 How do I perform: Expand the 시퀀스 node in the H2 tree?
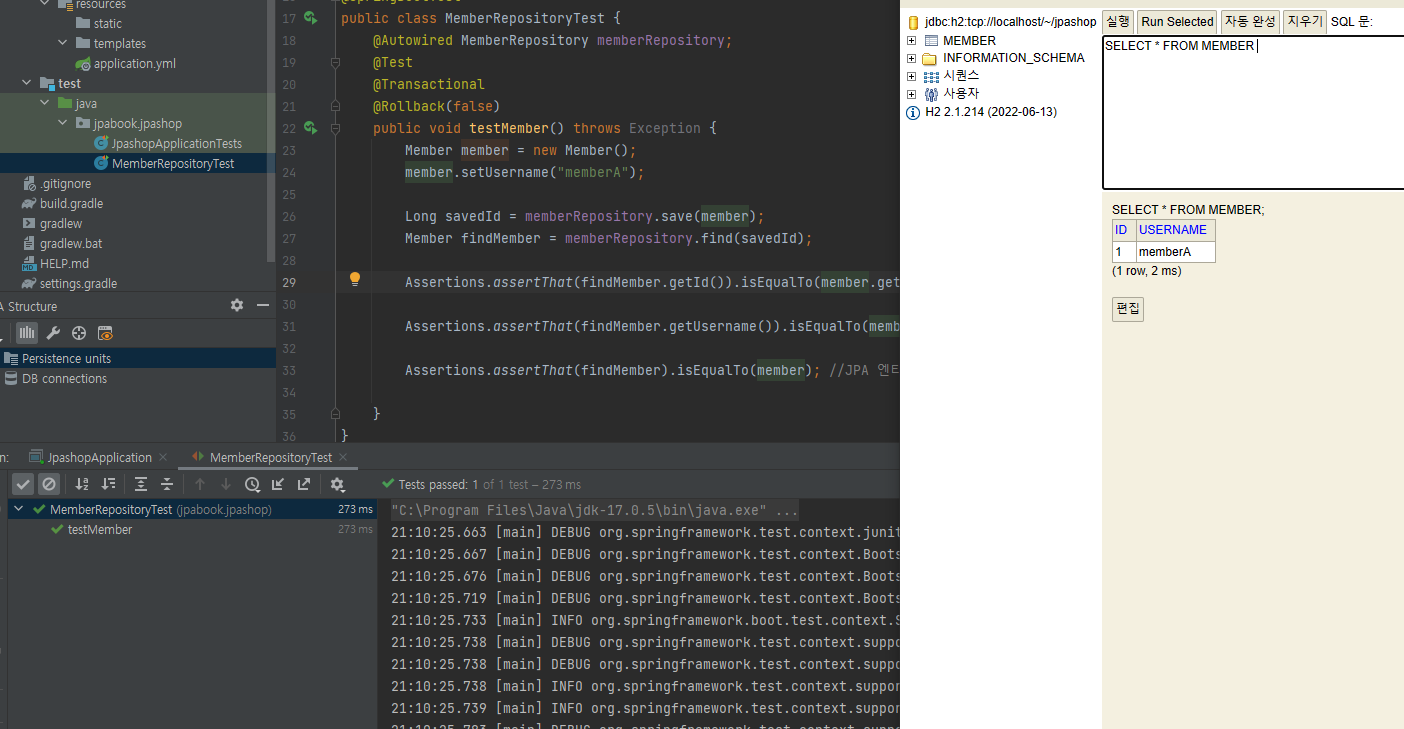911,76
